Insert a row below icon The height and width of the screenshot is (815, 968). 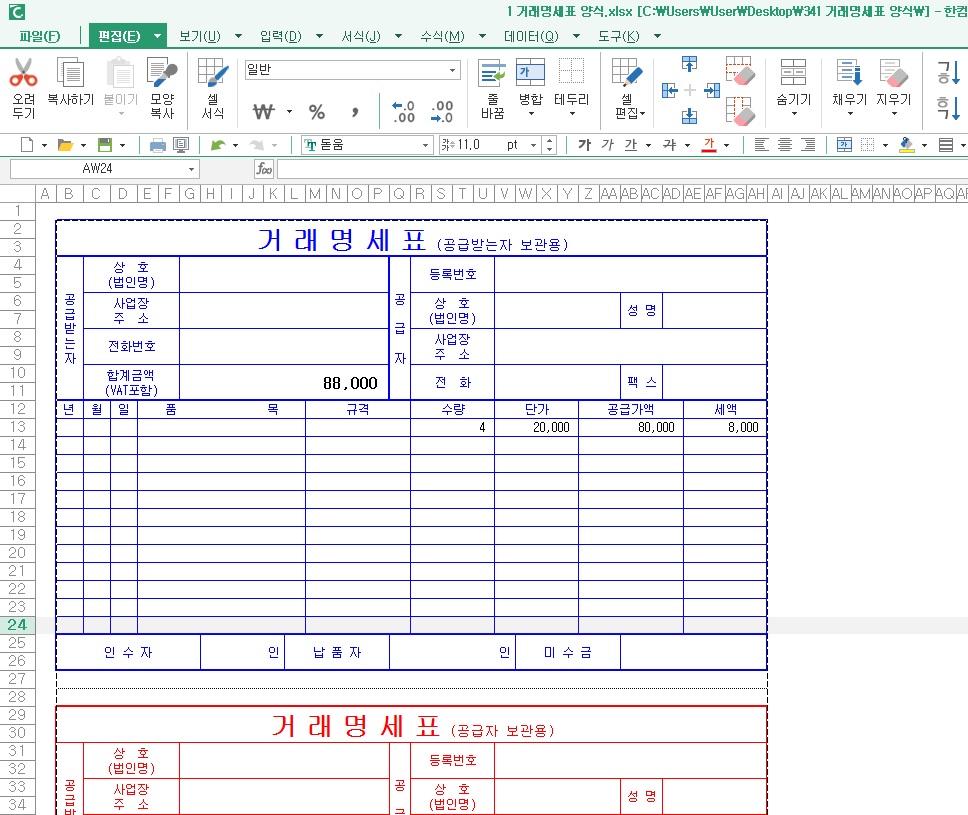[x=690, y=115]
